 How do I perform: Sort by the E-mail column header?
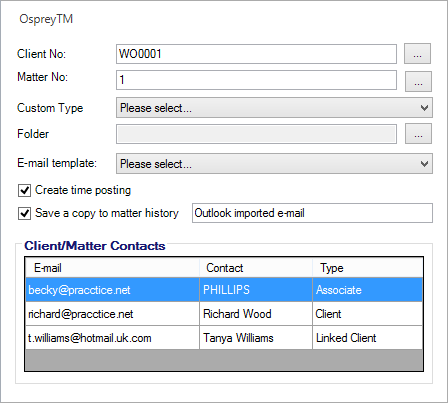[113, 268]
